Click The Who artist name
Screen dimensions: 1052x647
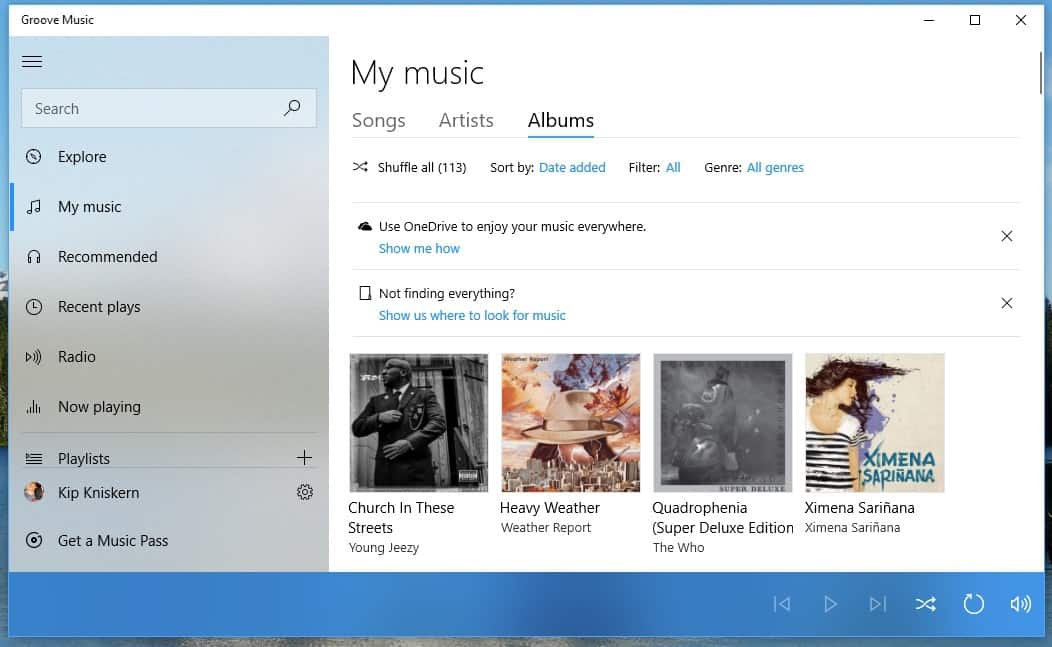(x=678, y=548)
